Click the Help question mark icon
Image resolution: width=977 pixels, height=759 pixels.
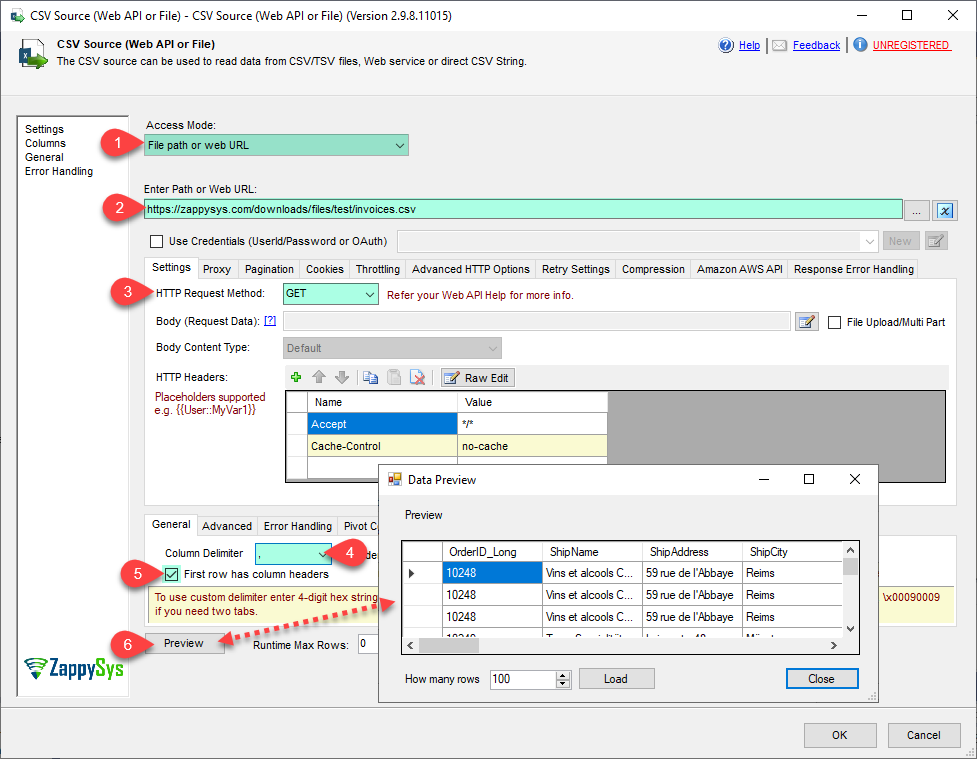(x=726, y=45)
